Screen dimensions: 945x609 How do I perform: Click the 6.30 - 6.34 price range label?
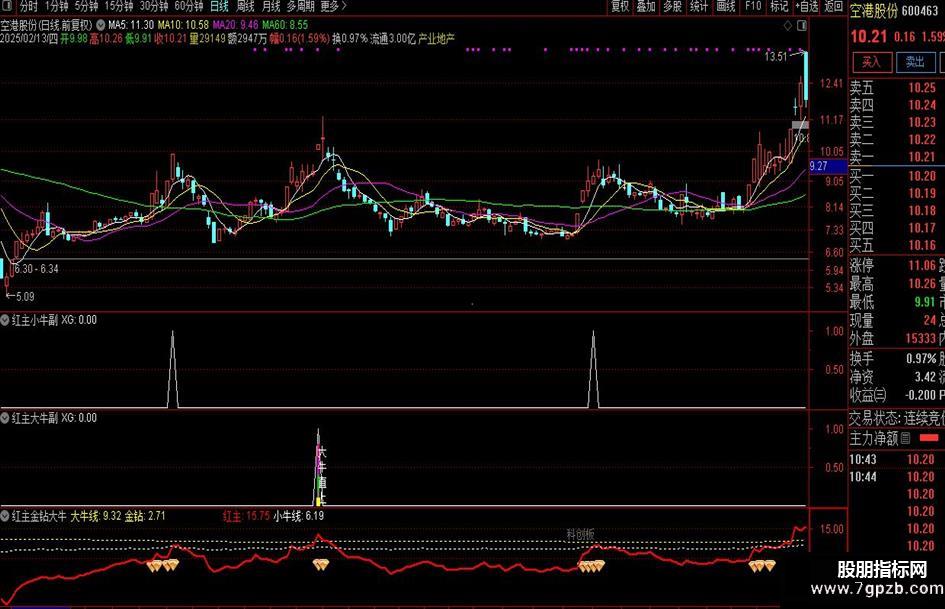point(36,269)
